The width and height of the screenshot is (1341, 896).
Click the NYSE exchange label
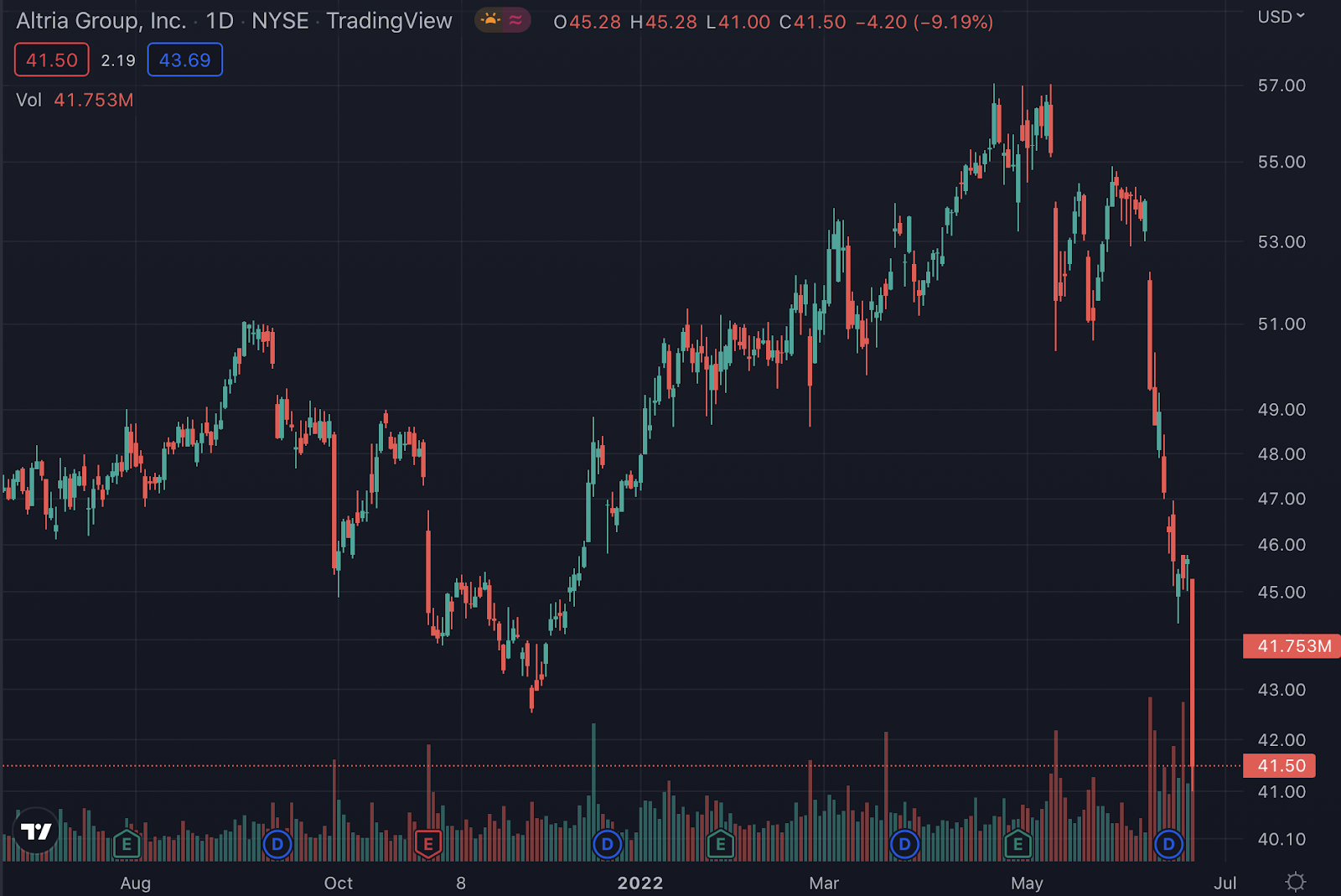(280, 21)
